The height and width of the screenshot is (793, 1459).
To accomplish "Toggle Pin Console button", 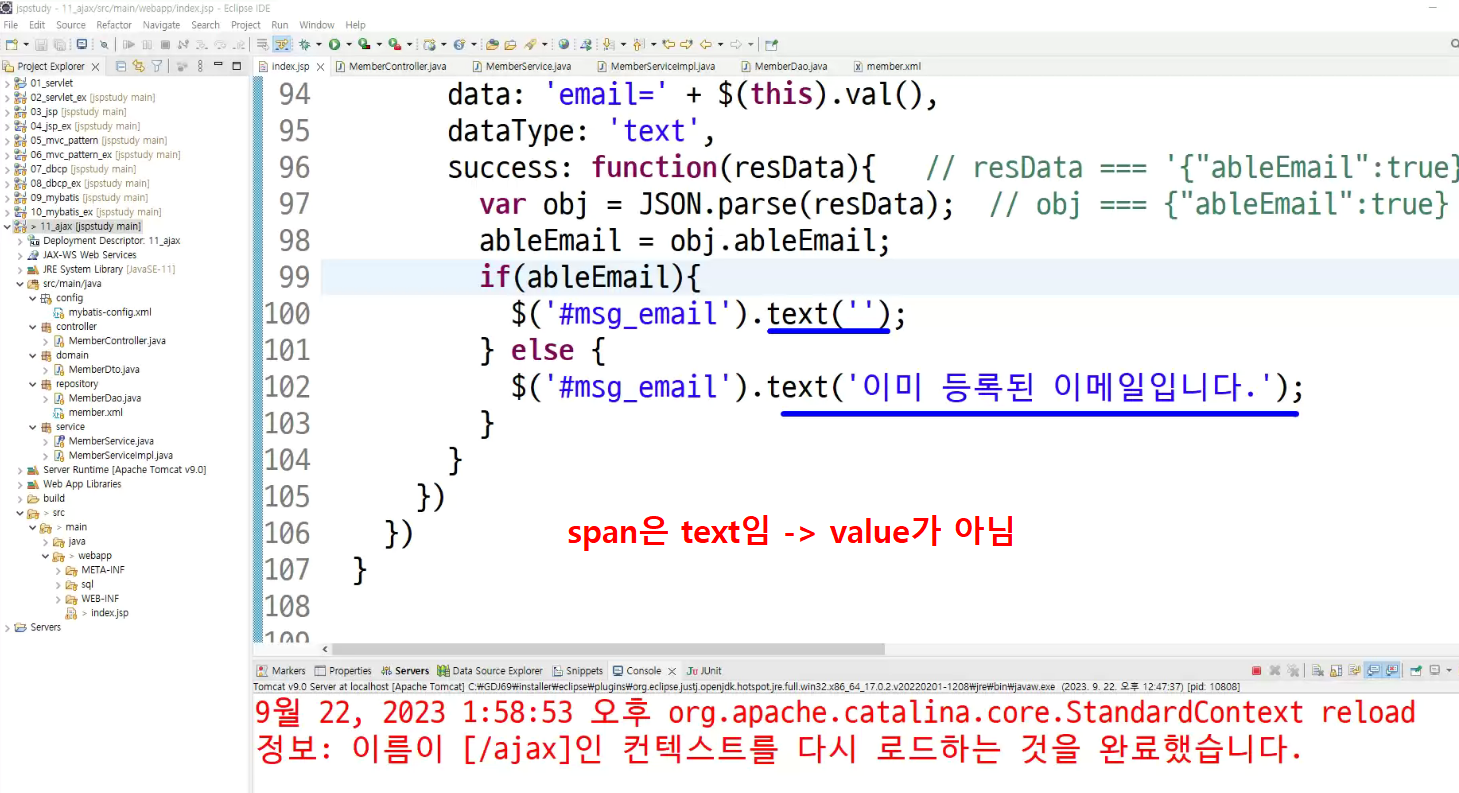I will [1416, 670].
